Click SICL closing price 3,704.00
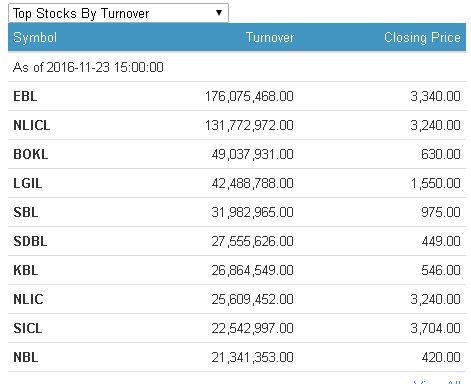Screen dimensions: 471x384 pyautogui.click(x=435, y=328)
